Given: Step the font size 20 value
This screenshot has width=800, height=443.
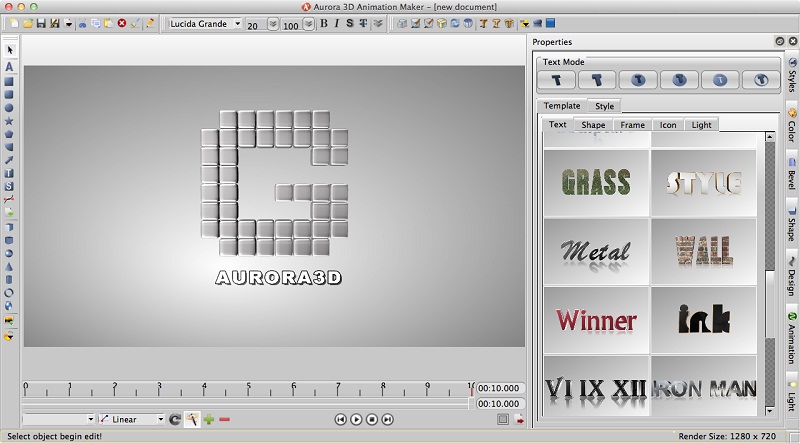Looking at the screenshot, I should (273, 24).
